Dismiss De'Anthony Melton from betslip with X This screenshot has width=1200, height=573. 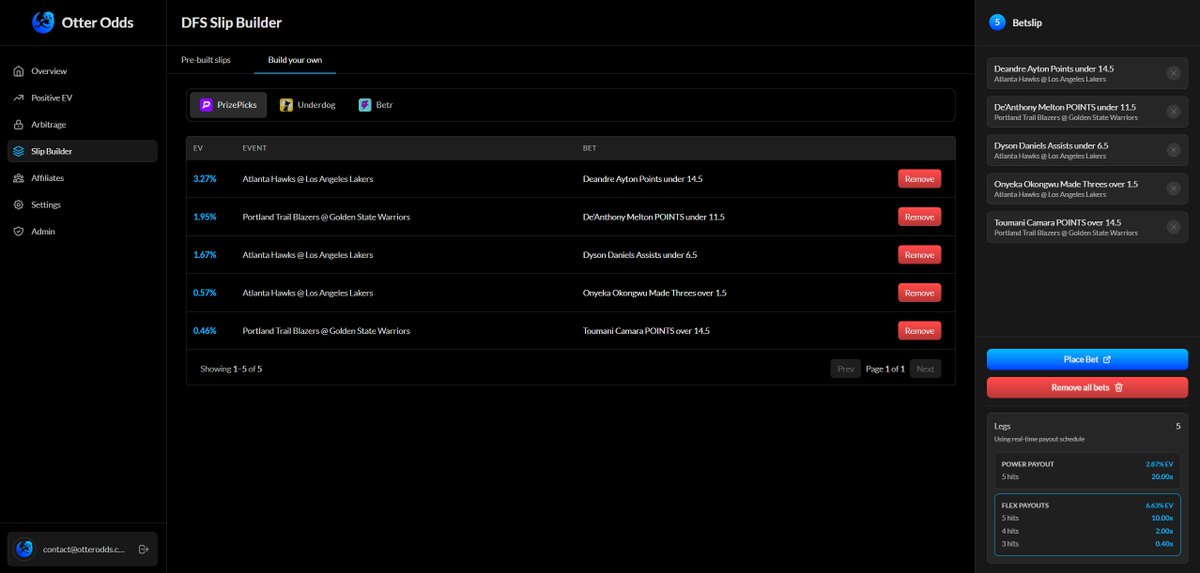coord(1173,111)
